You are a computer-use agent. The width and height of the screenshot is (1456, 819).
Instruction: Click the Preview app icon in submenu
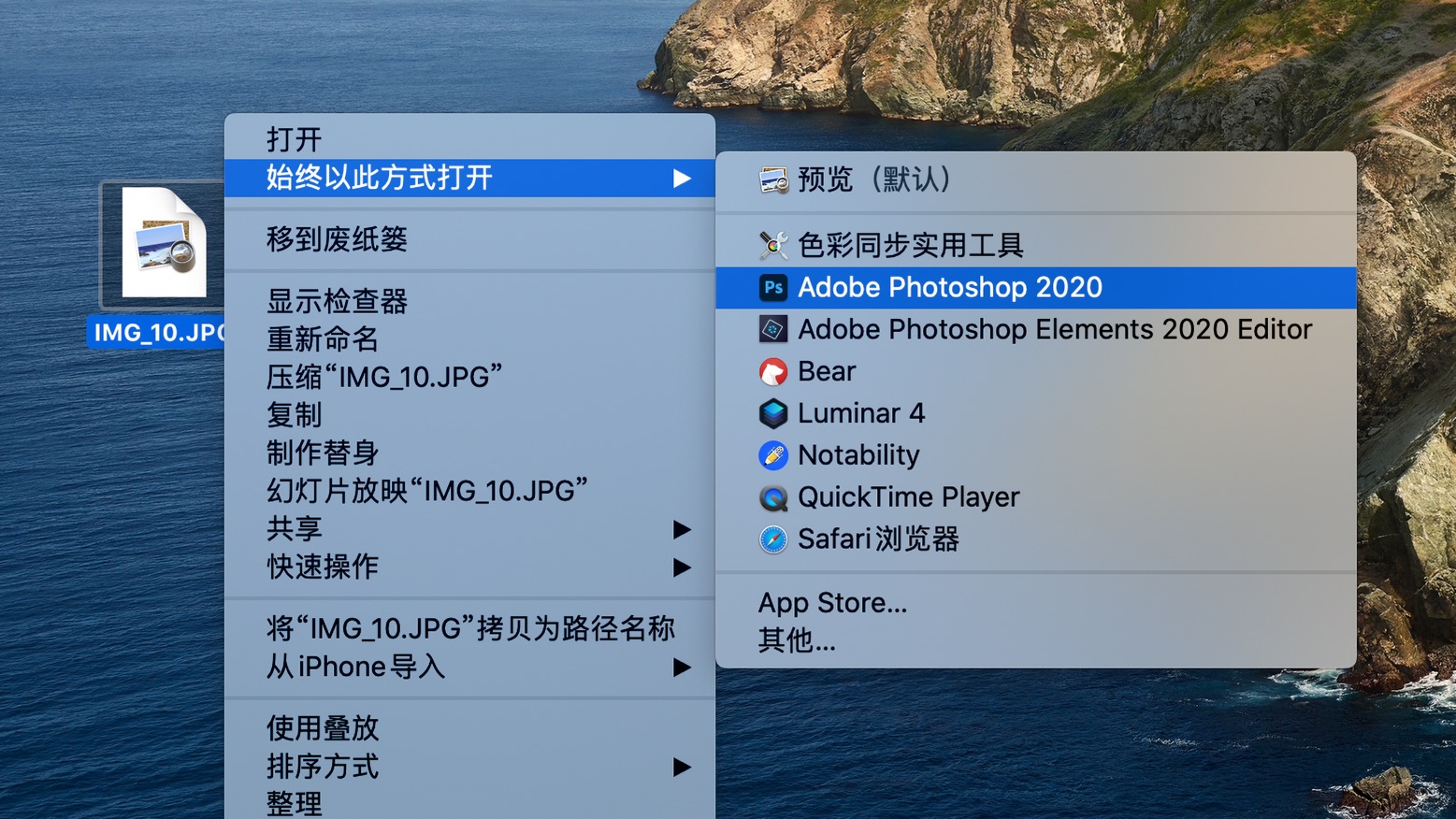coord(773,180)
